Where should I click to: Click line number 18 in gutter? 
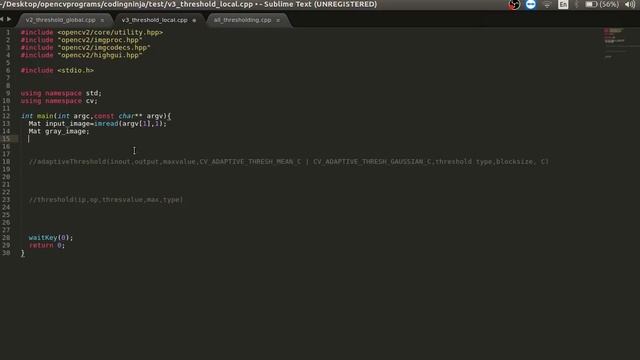point(6,162)
